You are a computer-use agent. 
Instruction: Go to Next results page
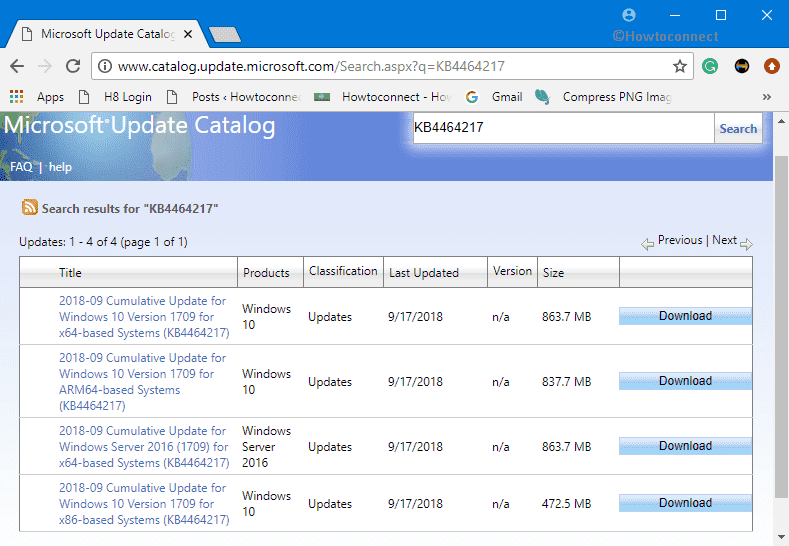[724, 240]
